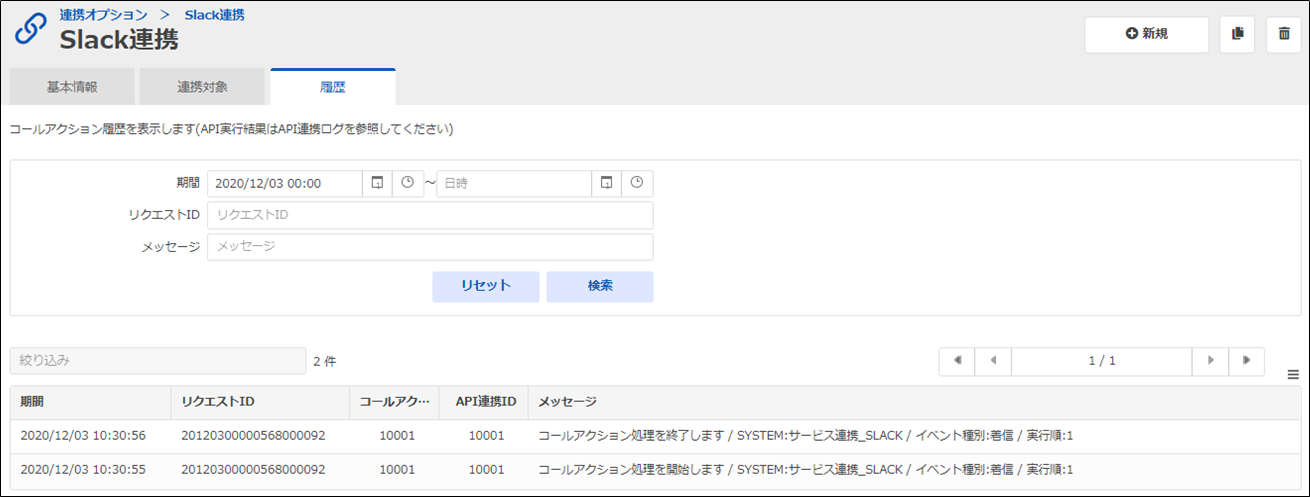Click the page indicator 1 / 1
The width and height of the screenshot is (1310, 497).
pos(1102,361)
